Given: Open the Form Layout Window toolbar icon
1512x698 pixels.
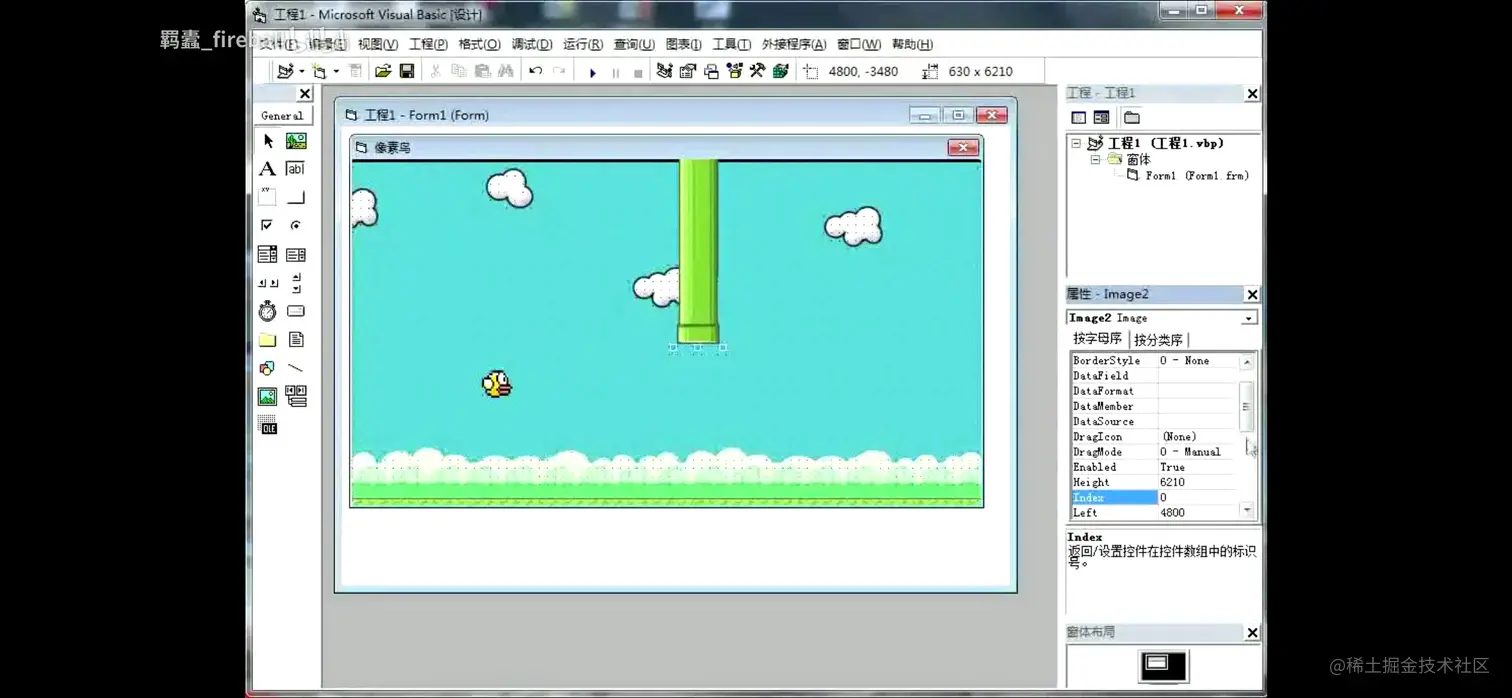Looking at the screenshot, I should 711,71.
